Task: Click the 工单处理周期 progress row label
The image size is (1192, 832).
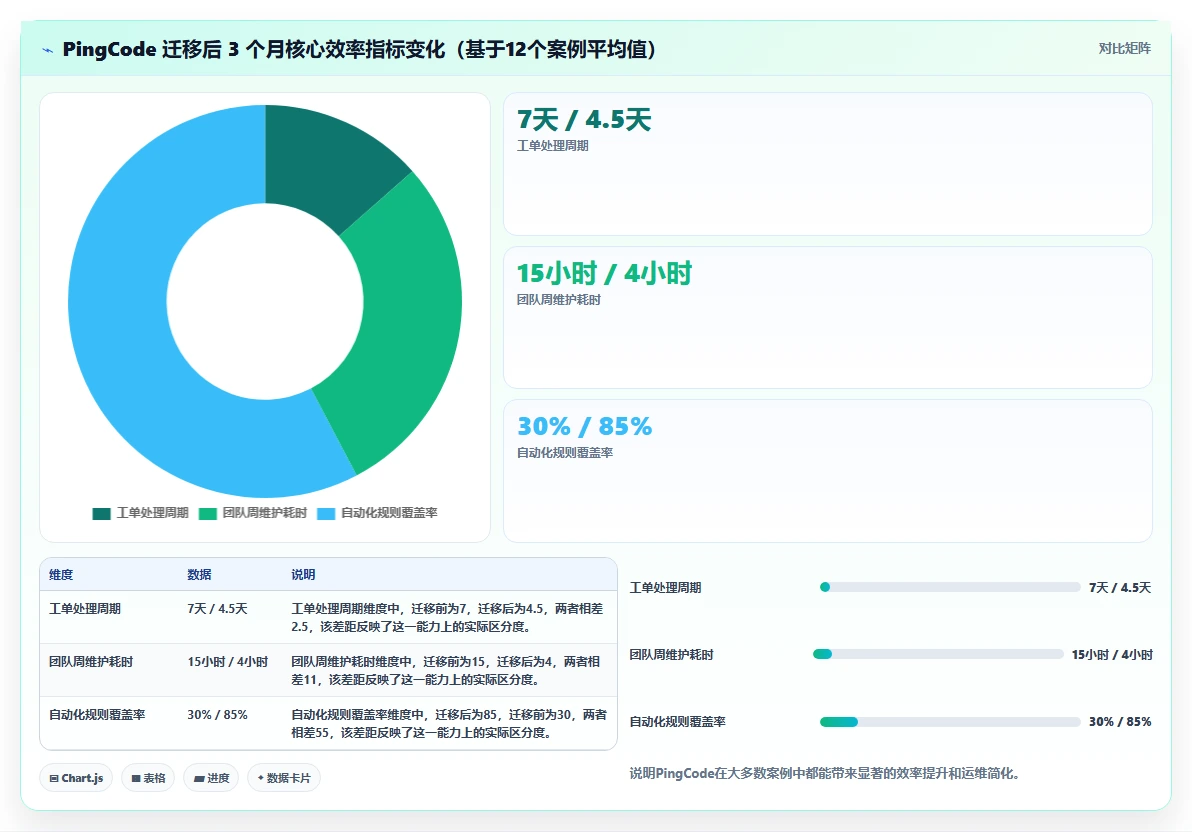Action: [x=665, y=588]
